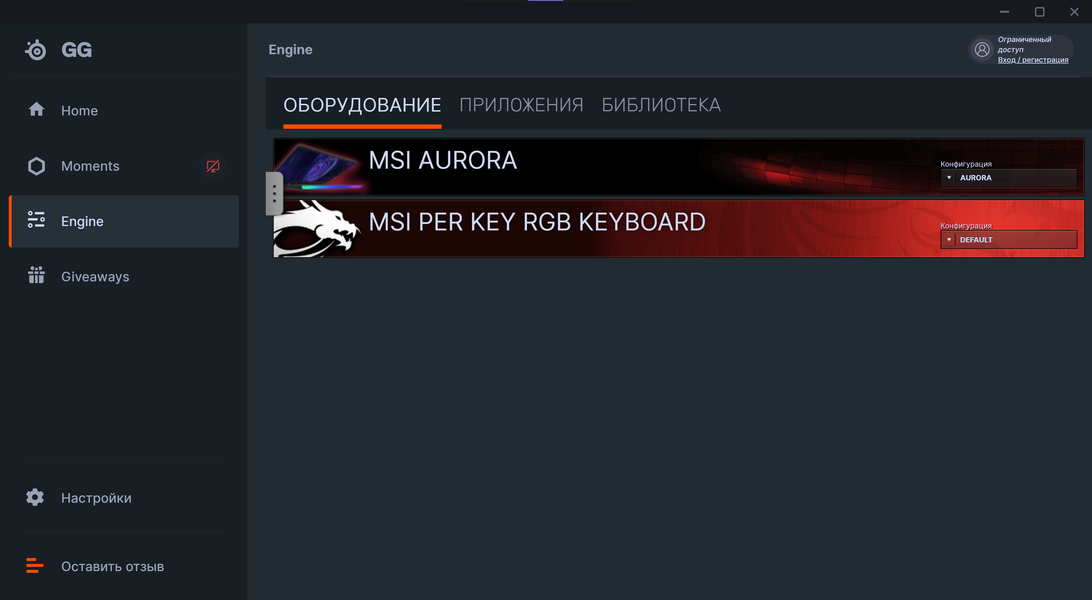1092x600 pixels.
Task: Switch to the ПРИЛОЖЕНИЯ tab
Action: [x=521, y=105]
